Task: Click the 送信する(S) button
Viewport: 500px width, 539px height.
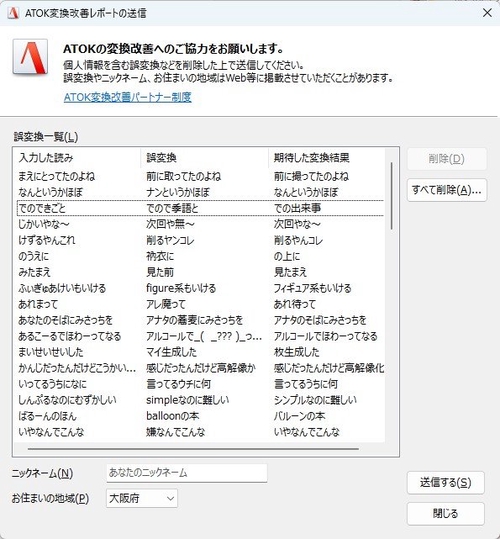Action: click(x=446, y=483)
